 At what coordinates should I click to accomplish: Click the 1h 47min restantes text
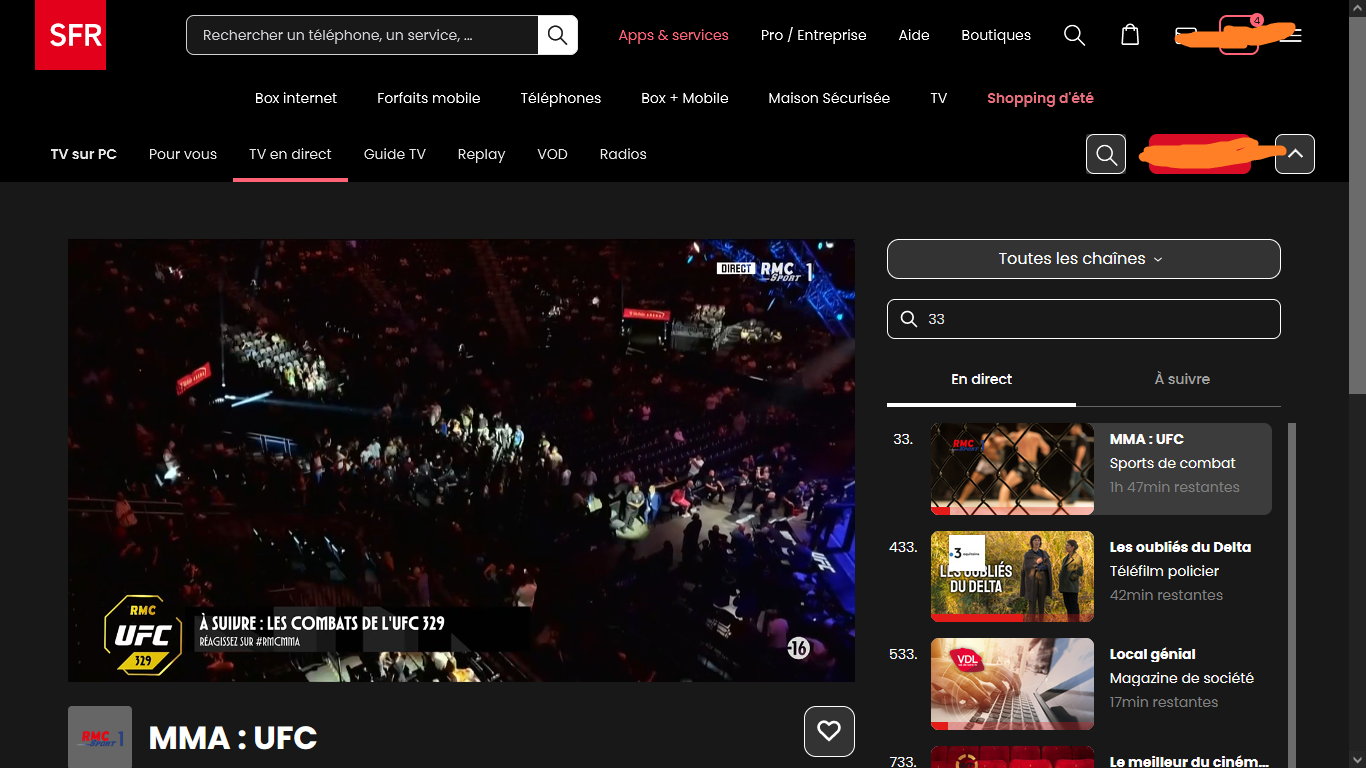pos(1175,487)
